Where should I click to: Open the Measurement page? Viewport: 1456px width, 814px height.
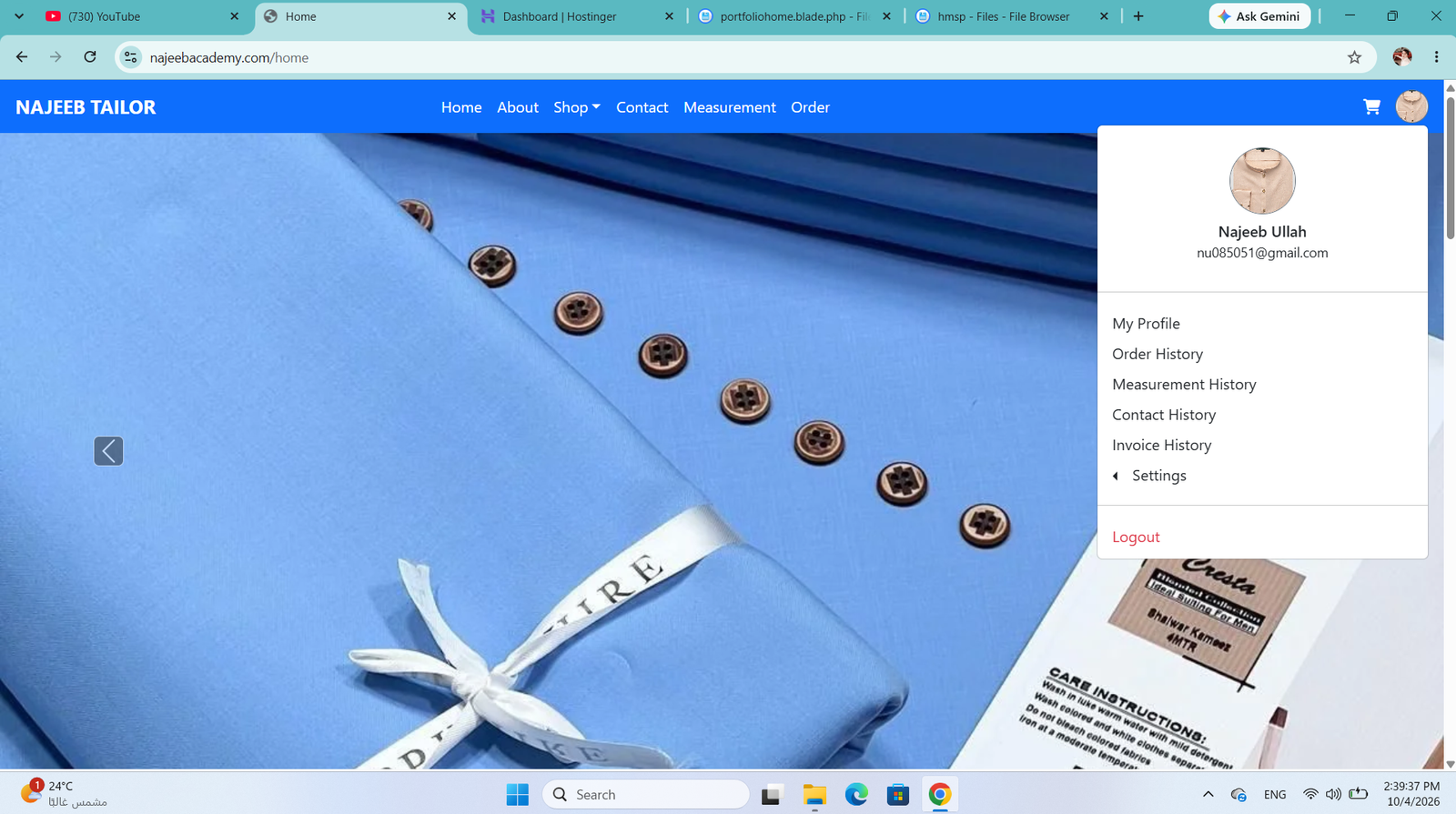730,107
